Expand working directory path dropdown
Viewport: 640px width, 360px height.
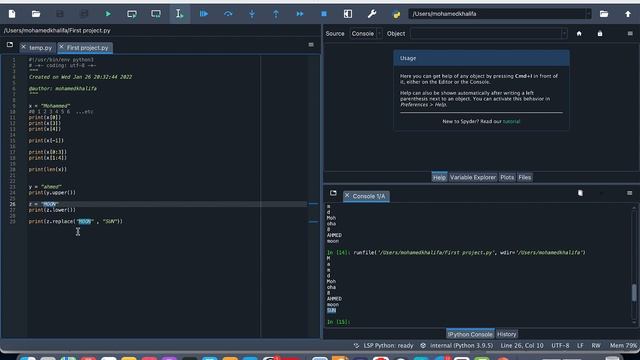click(x=588, y=14)
